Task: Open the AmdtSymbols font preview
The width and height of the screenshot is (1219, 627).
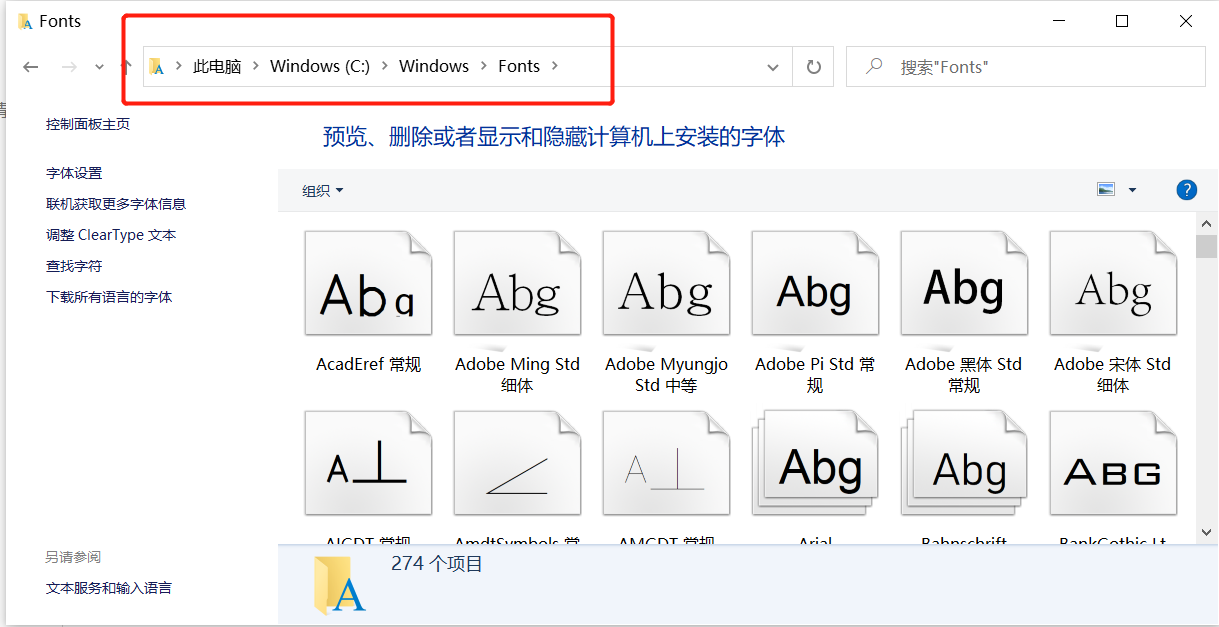Action: (517, 463)
